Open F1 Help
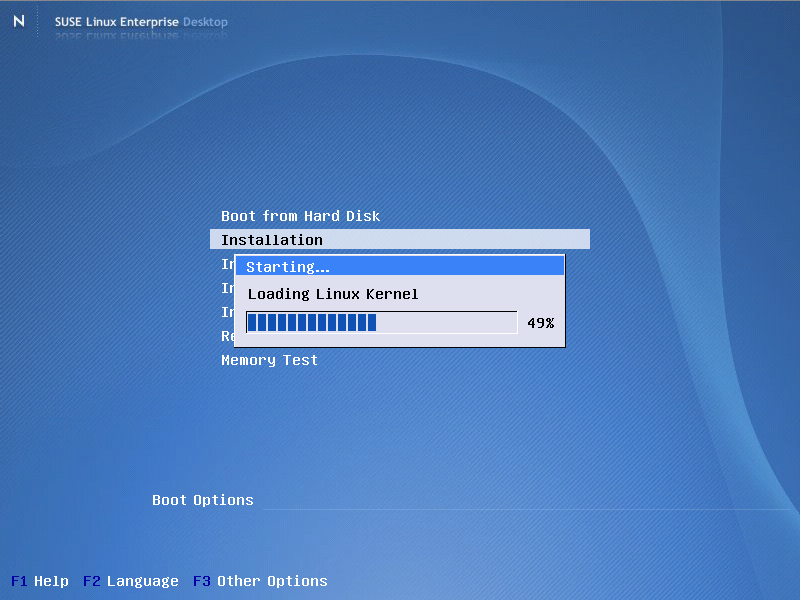Viewport: 800px width, 600px height. 40,581
